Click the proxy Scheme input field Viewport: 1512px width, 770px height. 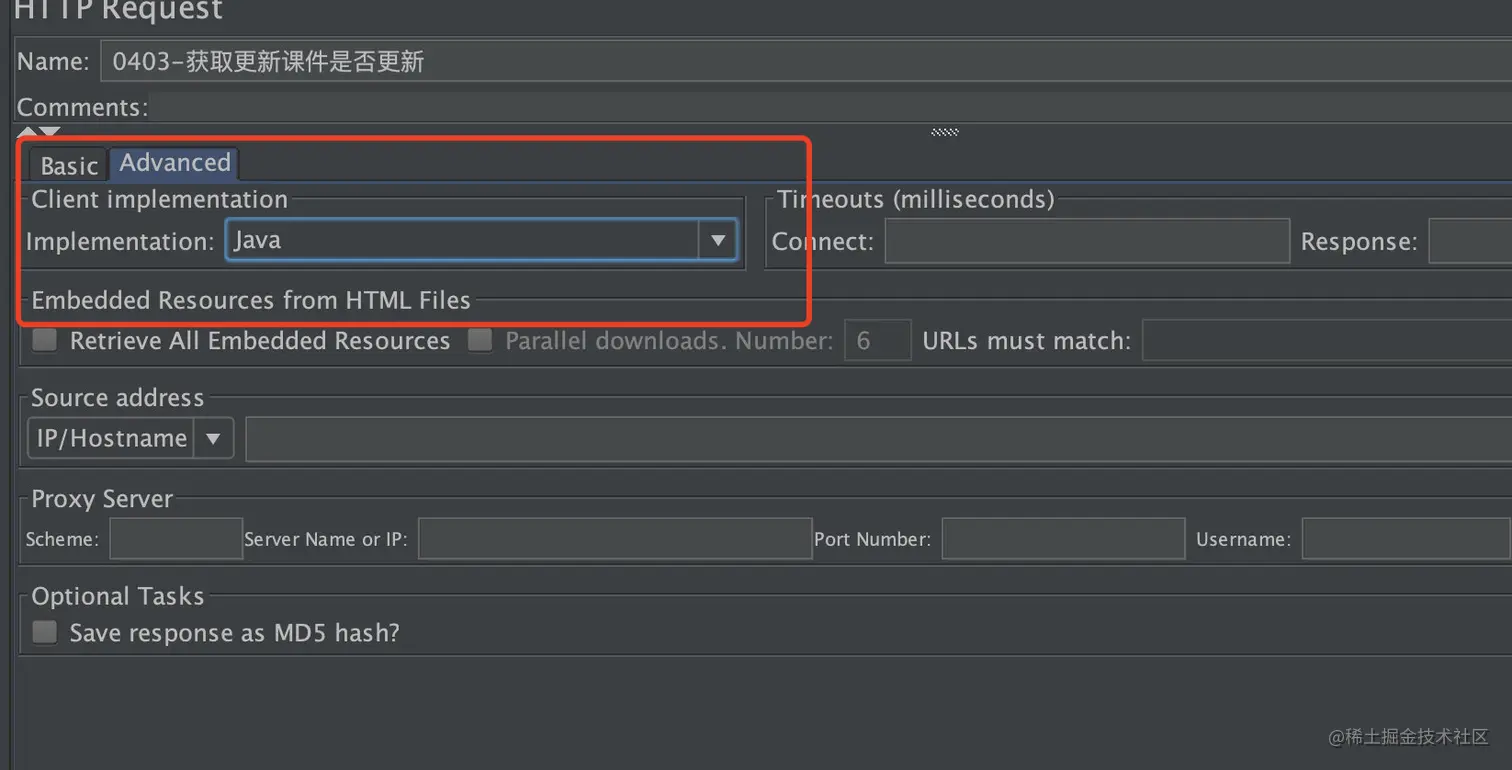coord(176,538)
